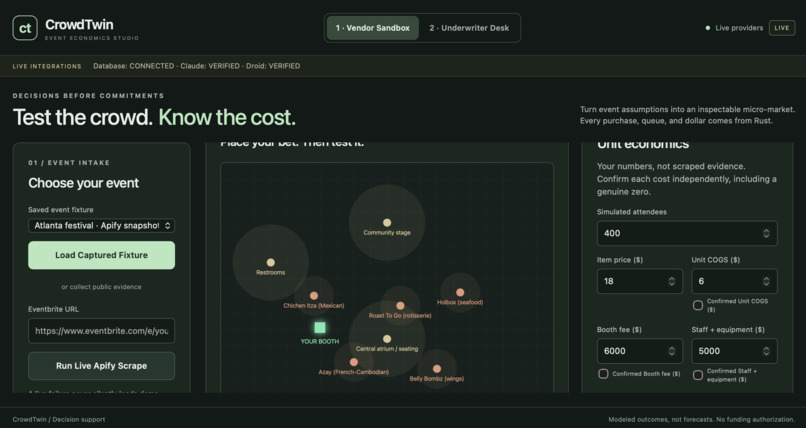Image resolution: width=806 pixels, height=428 pixels.
Task: Click the 01 / EVENT INTAKE label
Action: 69,163
